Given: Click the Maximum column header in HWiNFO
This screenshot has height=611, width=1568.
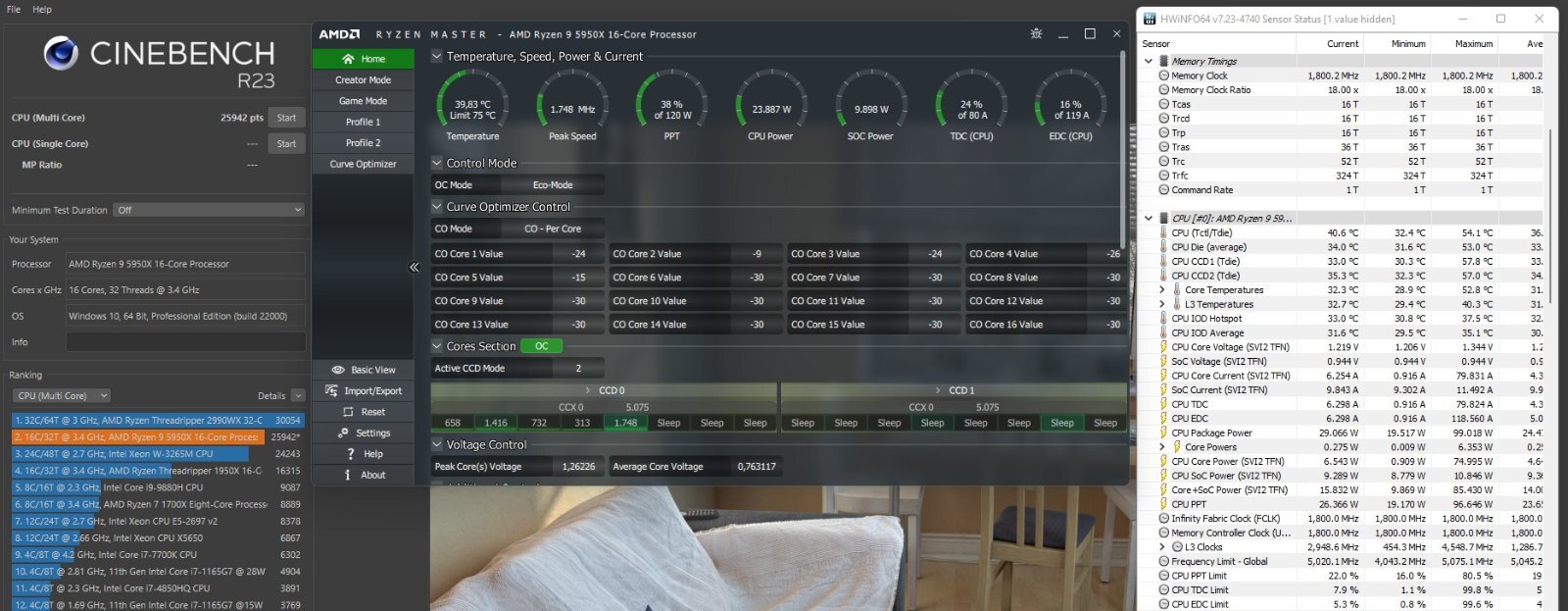Looking at the screenshot, I should 1463,44.
